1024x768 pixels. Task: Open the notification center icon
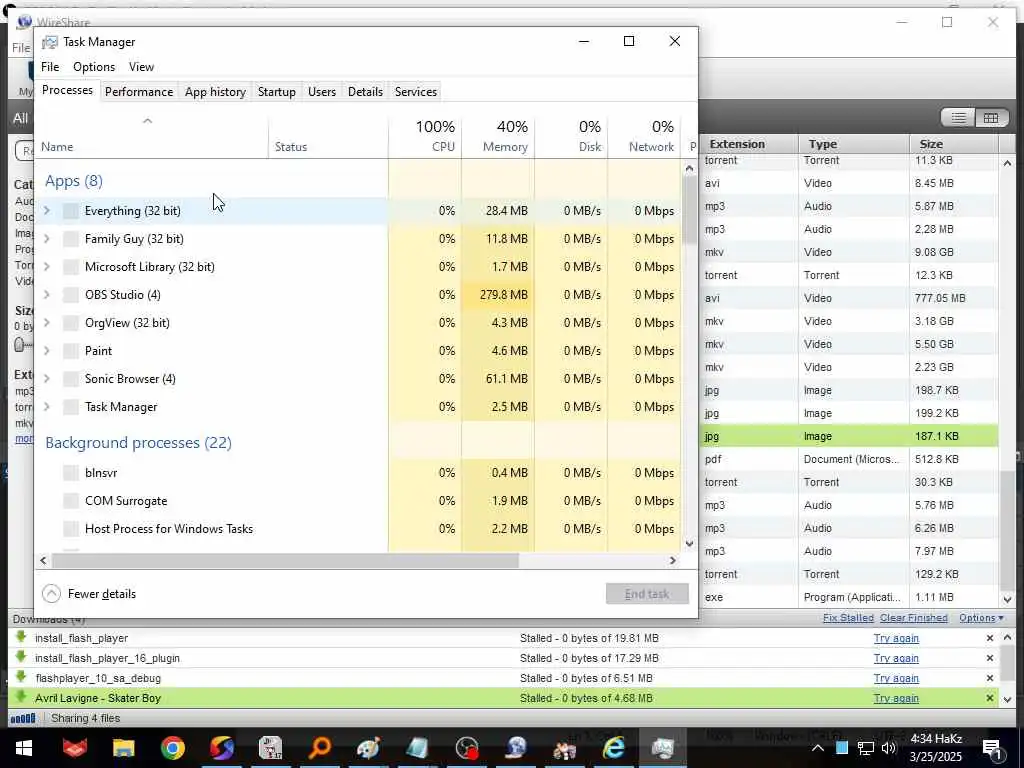click(x=993, y=748)
